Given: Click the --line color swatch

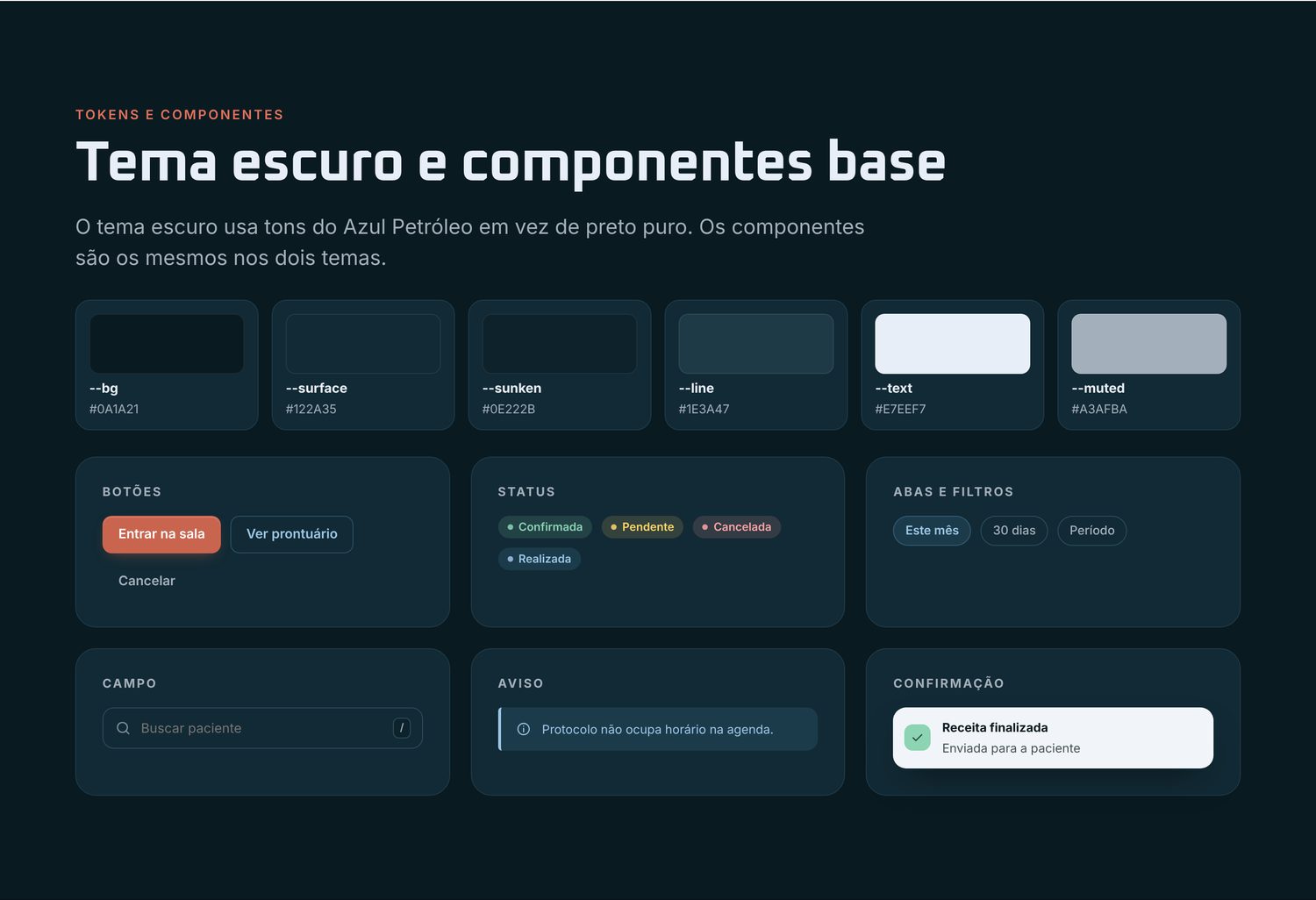Looking at the screenshot, I should pos(756,344).
